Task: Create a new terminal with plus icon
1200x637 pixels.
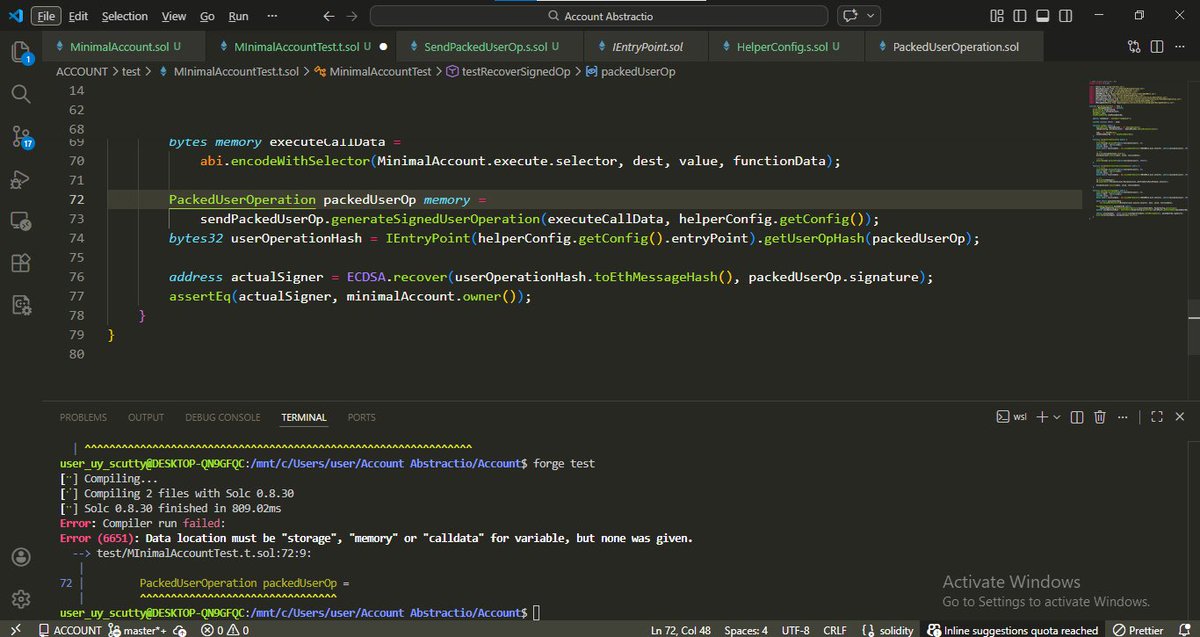Action: pos(1041,417)
